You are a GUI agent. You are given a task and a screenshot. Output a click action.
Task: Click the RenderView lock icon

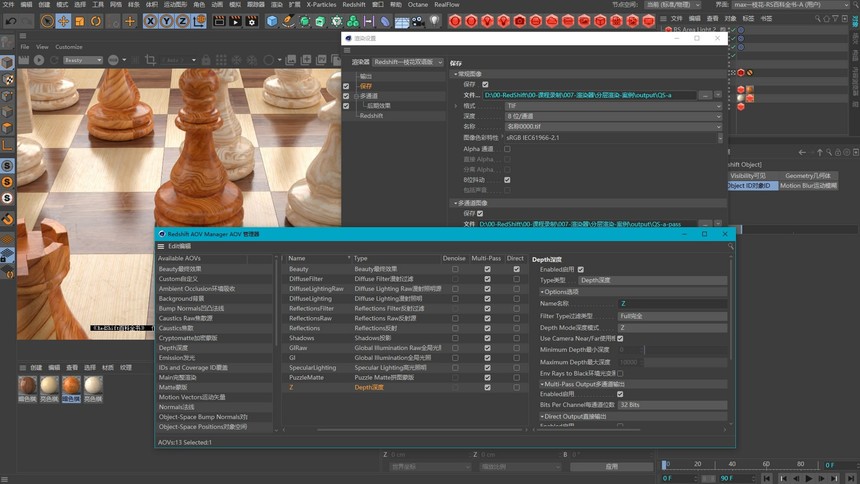(206, 60)
